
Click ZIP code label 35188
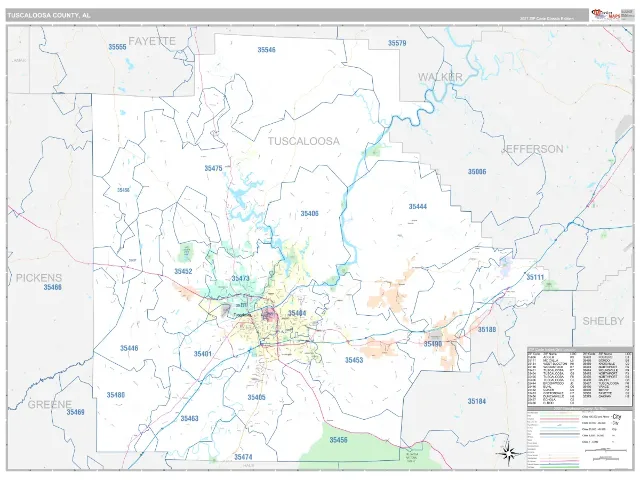point(487,329)
